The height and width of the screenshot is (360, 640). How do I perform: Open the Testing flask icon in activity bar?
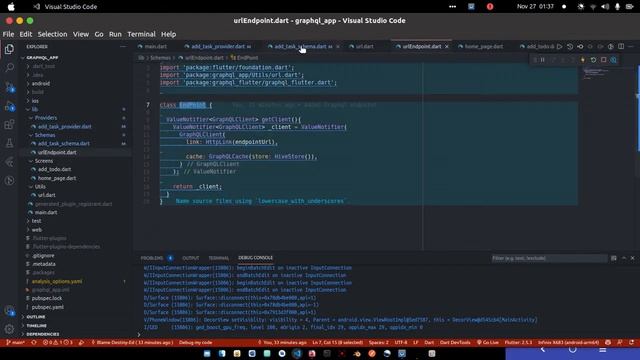click(9, 143)
